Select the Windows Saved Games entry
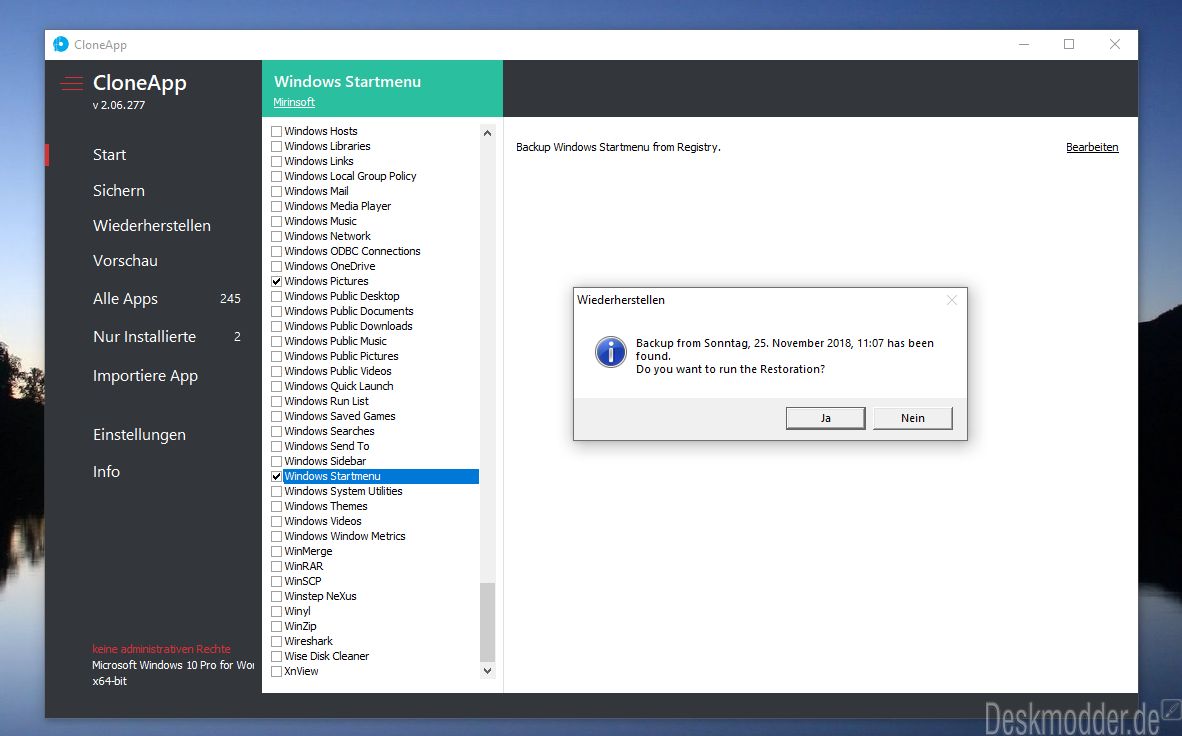1182x736 pixels. tap(339, 416)
